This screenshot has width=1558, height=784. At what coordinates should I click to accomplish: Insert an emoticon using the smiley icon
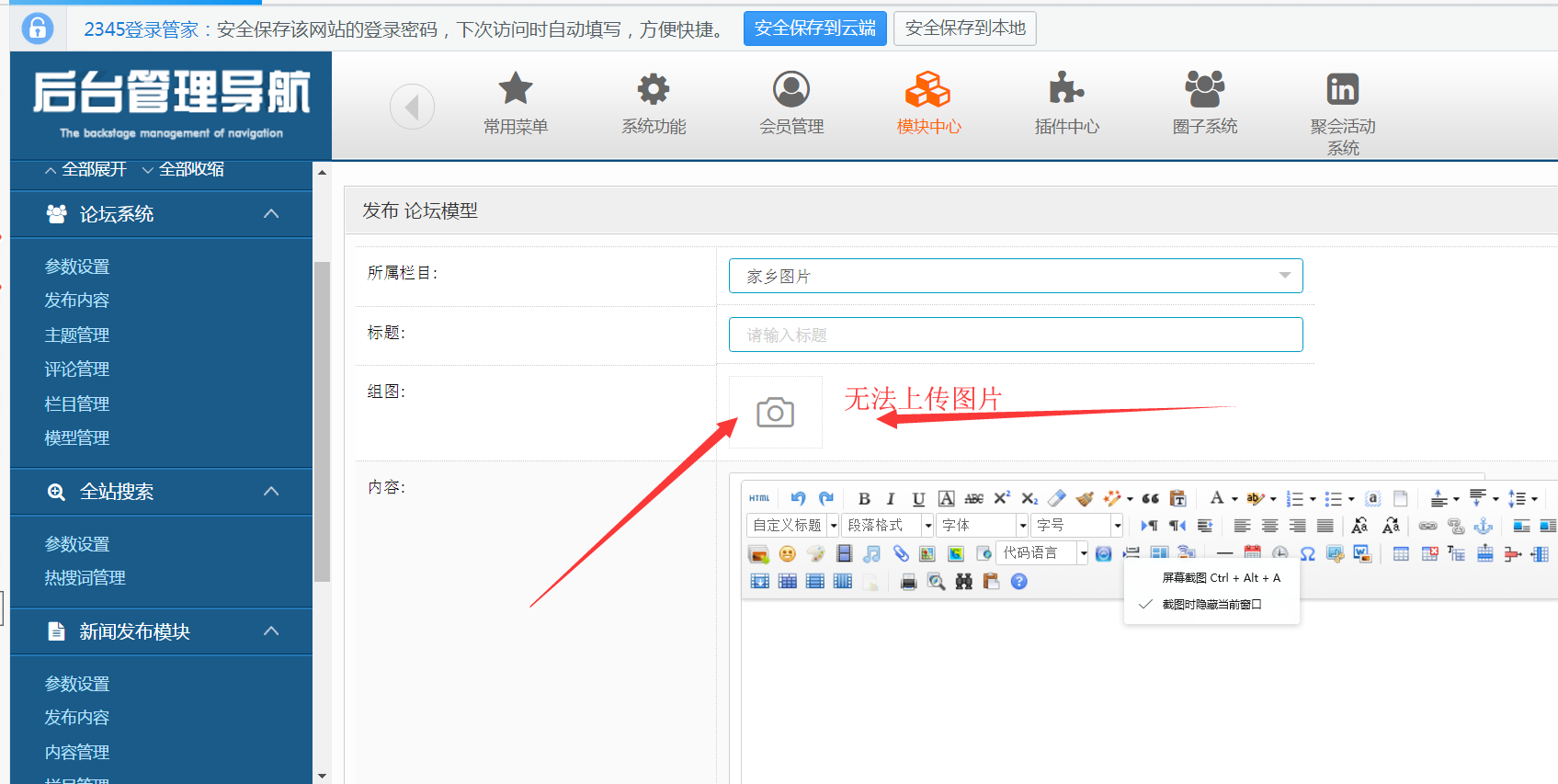tap(787, 553)
